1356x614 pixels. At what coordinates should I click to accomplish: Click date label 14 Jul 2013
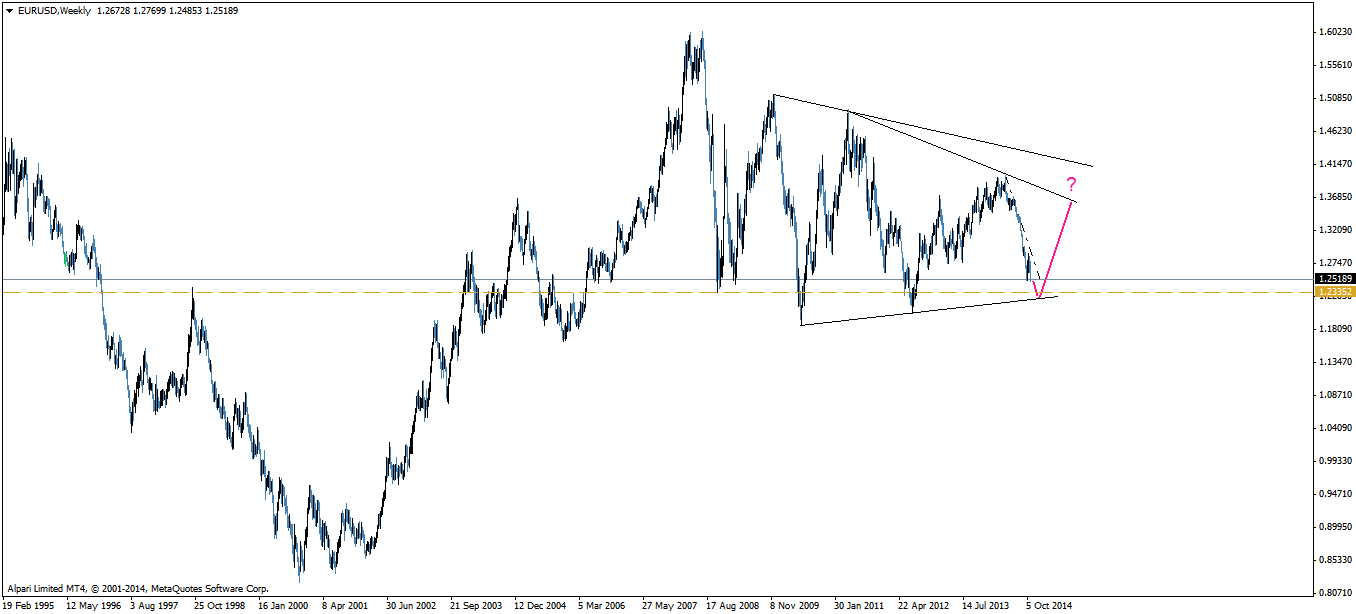pyautogui.click(x=988, y=606)
